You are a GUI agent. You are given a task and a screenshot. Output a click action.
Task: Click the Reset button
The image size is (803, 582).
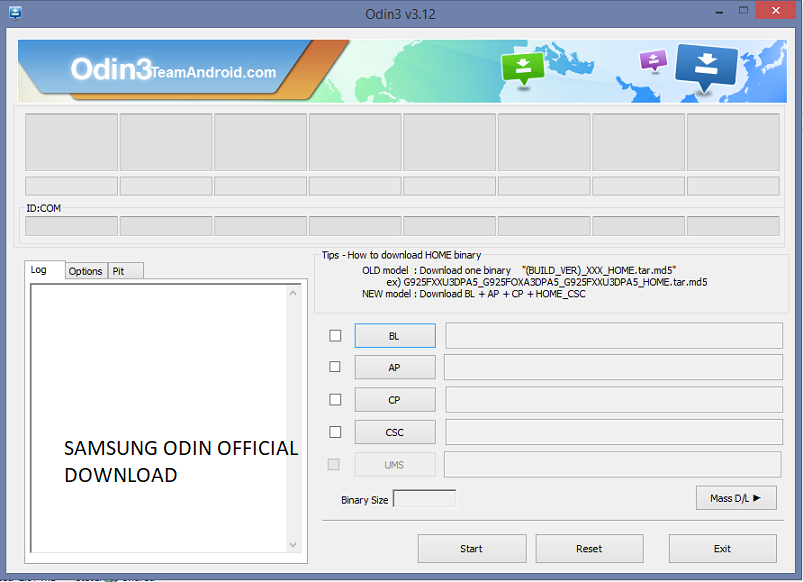point(589,548)
